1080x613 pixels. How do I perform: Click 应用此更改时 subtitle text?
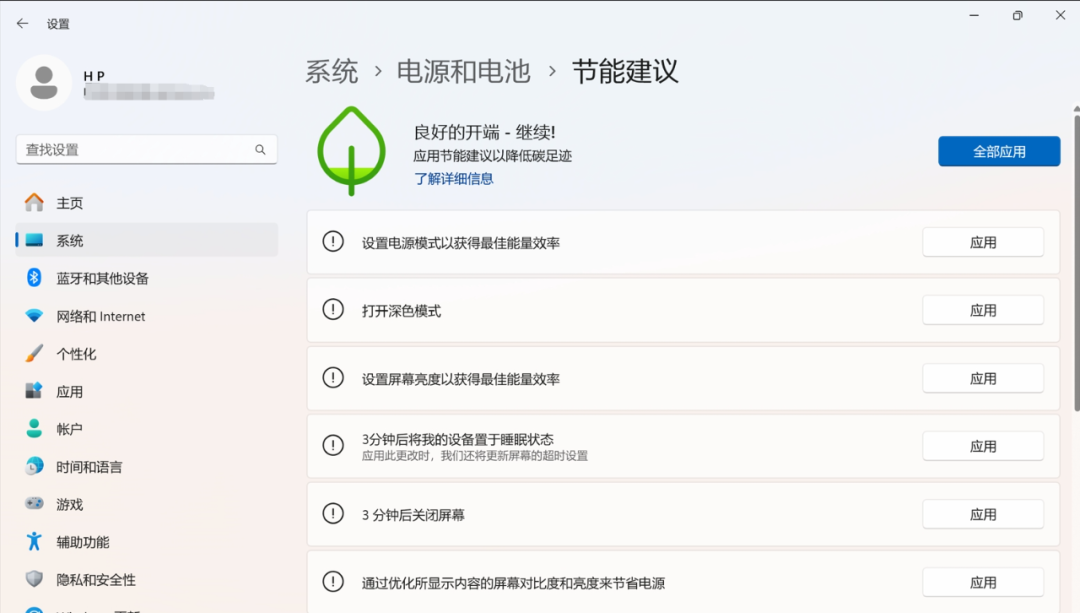[475, 456]
